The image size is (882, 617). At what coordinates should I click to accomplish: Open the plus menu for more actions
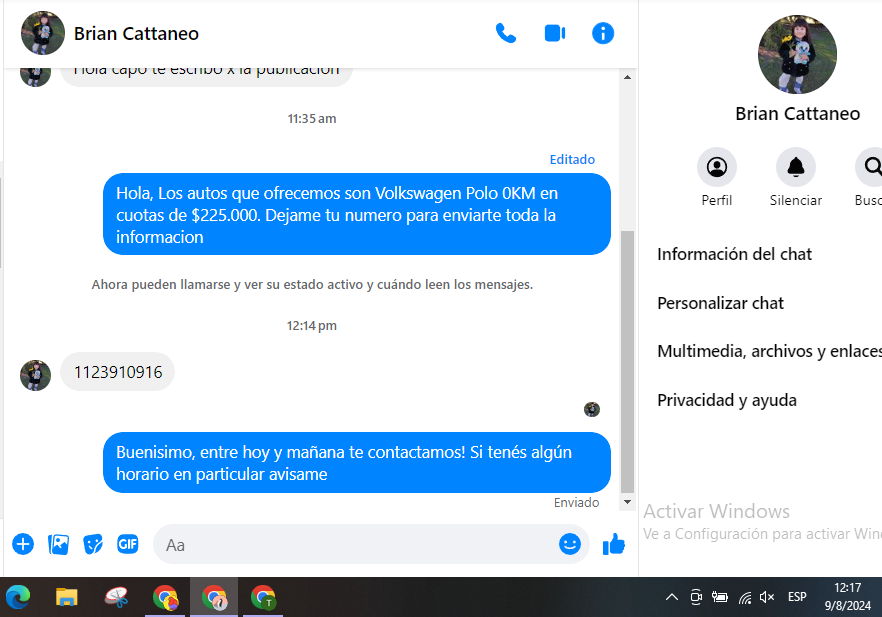pyautogui.click(x=23, y=544)
